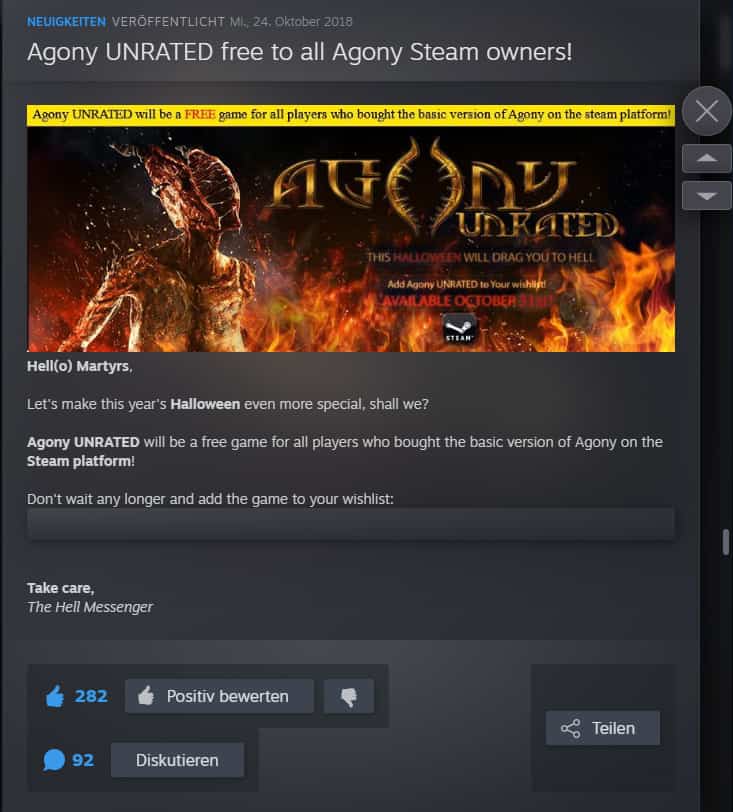Image resolution: width=733 pixels, height=812 pixels.
Task: Open the discussion via Diskutieren
Action: [177, 760]
